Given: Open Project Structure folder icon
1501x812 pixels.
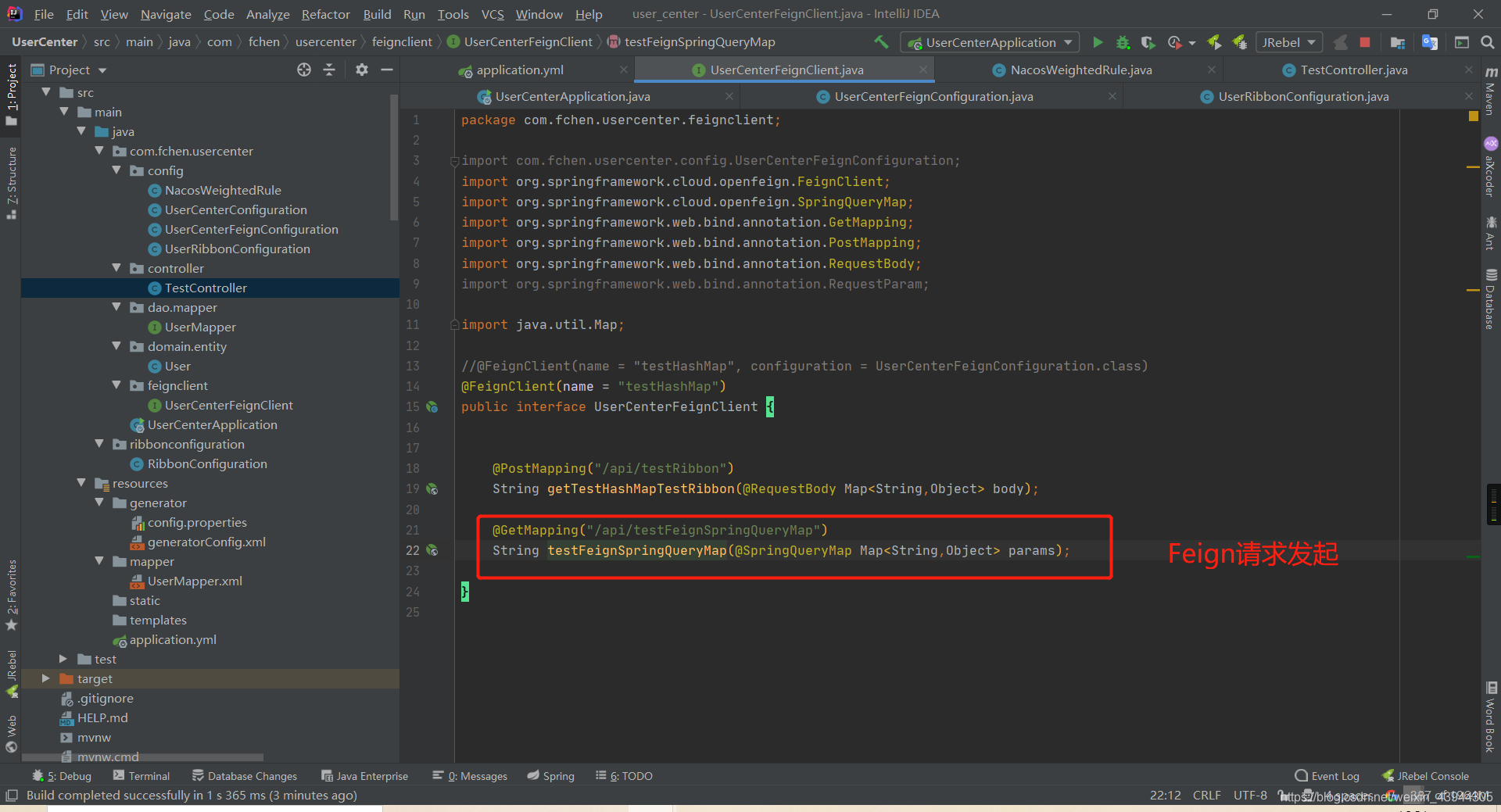Looking at the screenshot, I should pos(1398,42).
